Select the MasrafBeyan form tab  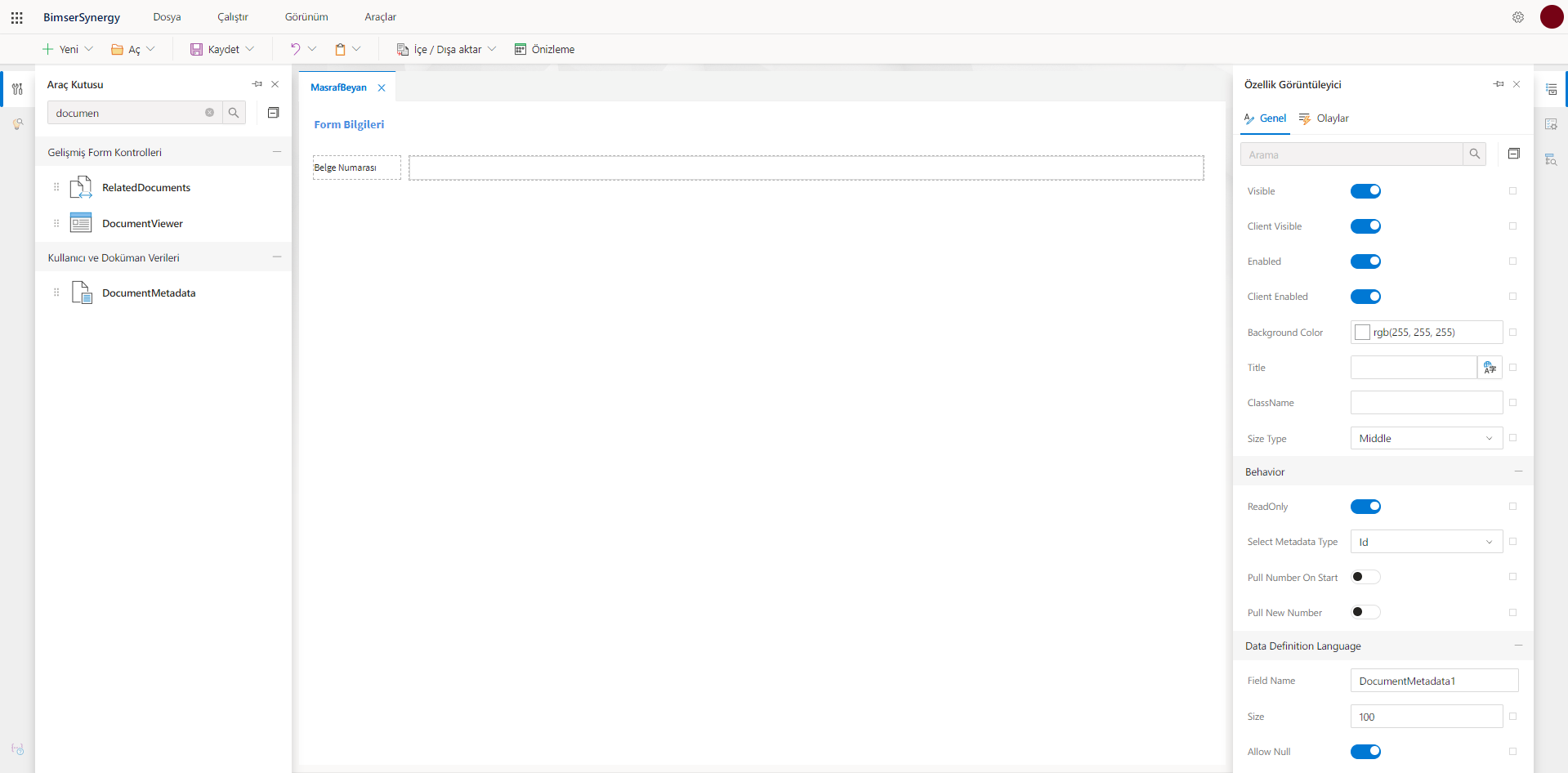pos(338,87)
